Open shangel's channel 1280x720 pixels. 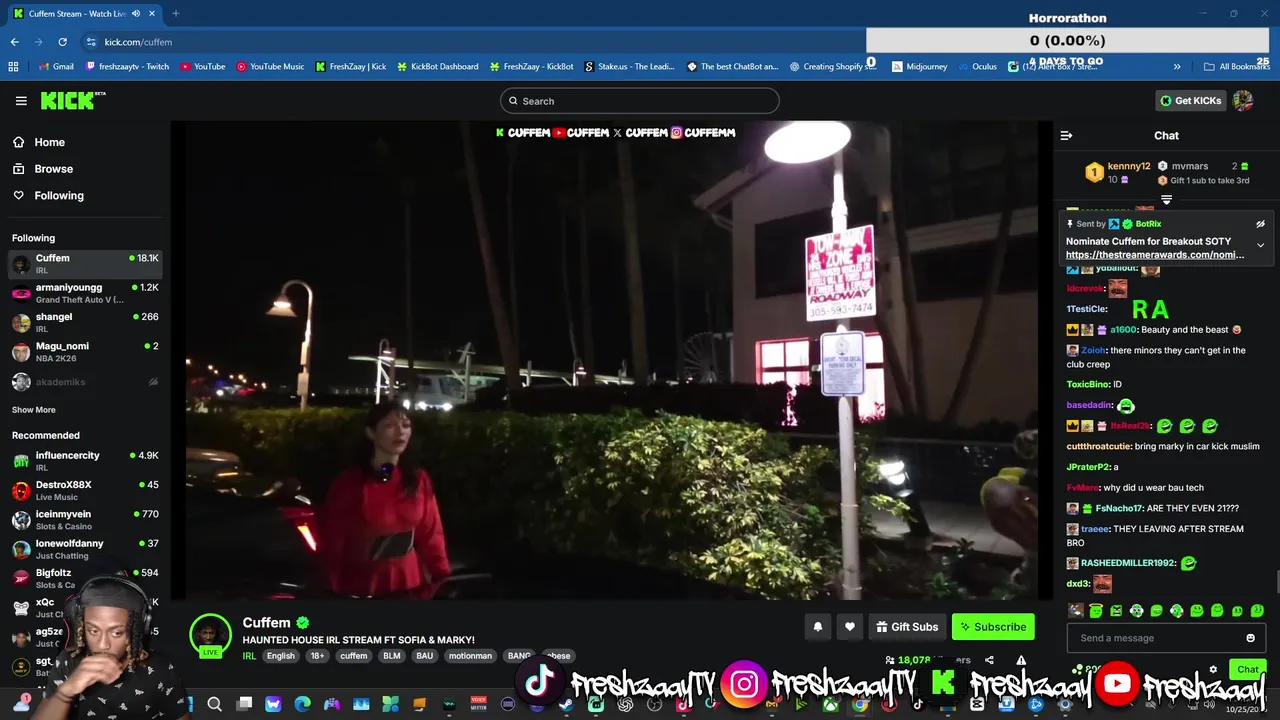tap(85, 322)
